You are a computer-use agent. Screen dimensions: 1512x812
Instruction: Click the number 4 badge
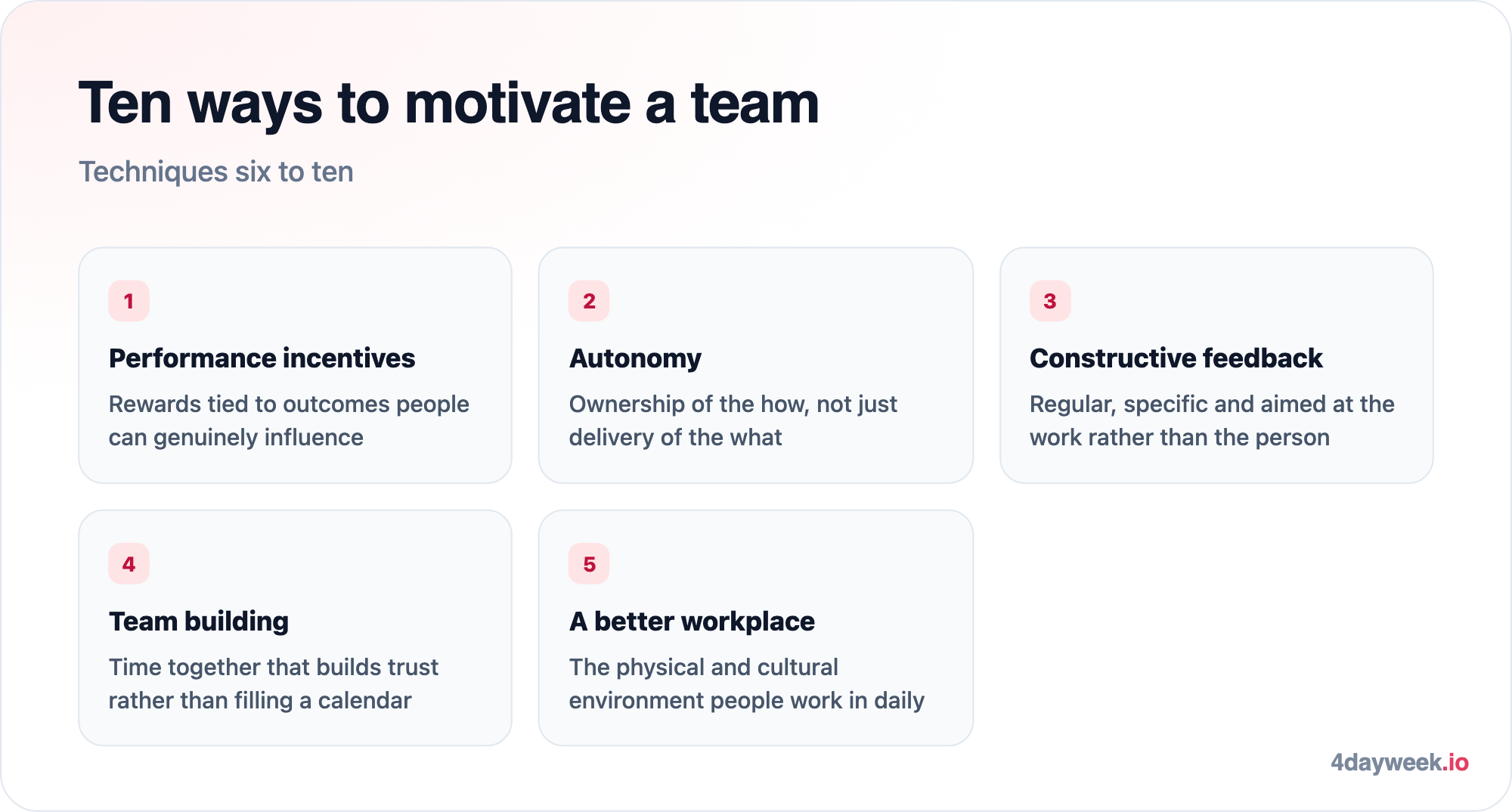[129, 564]
